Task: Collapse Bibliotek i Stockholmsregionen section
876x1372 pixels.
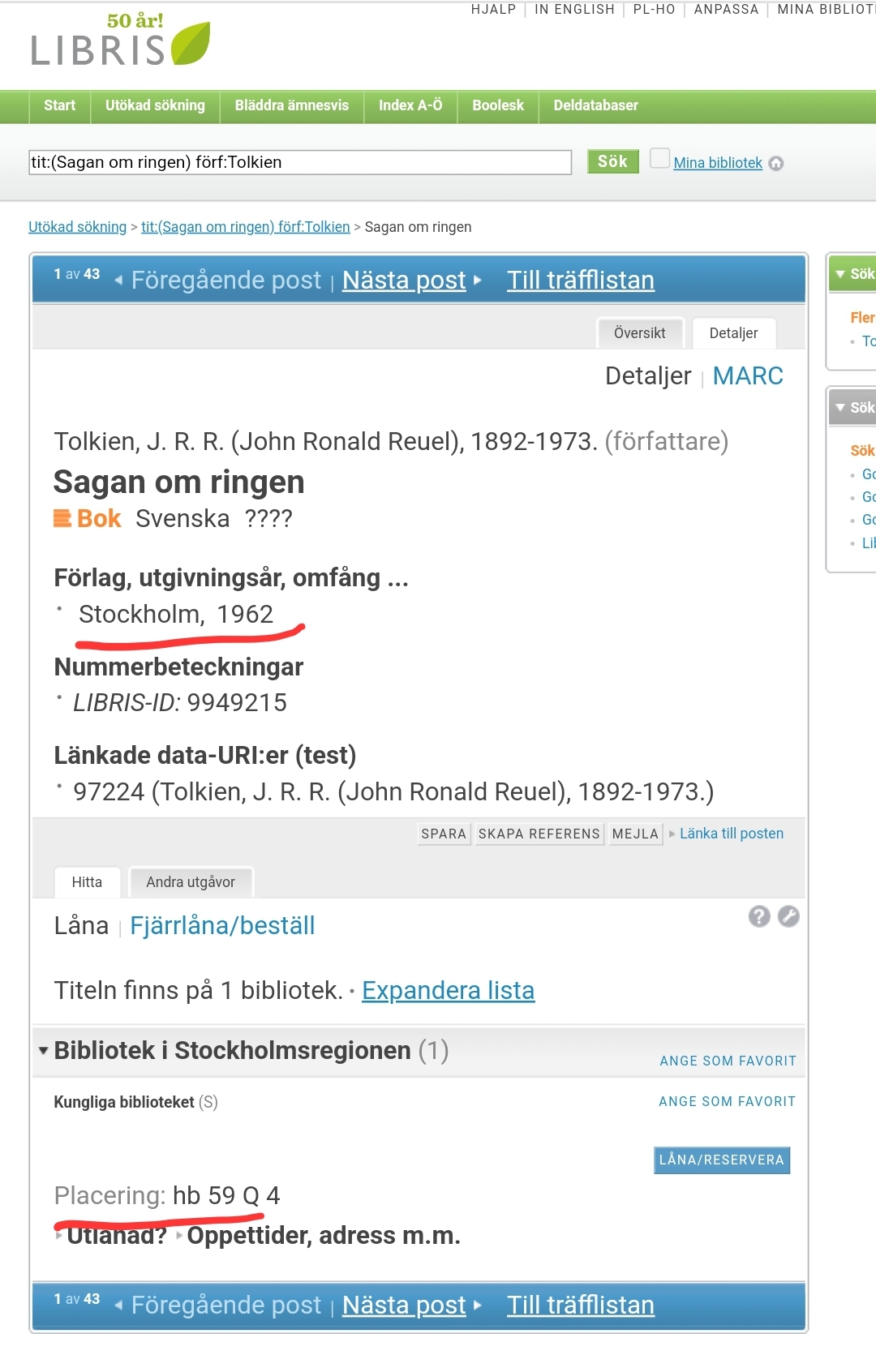Action: coord(44,1050)
